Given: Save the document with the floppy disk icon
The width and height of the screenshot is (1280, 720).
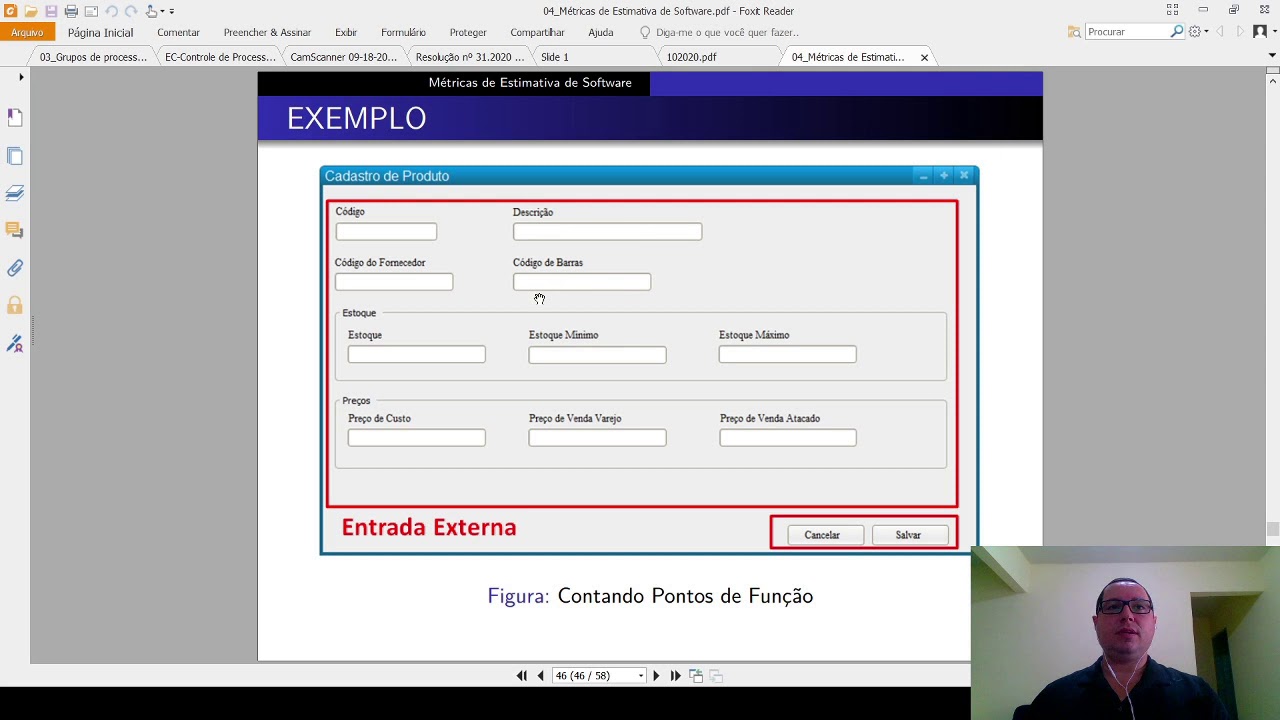Looking at the screenshot, I should pos(51,11).
